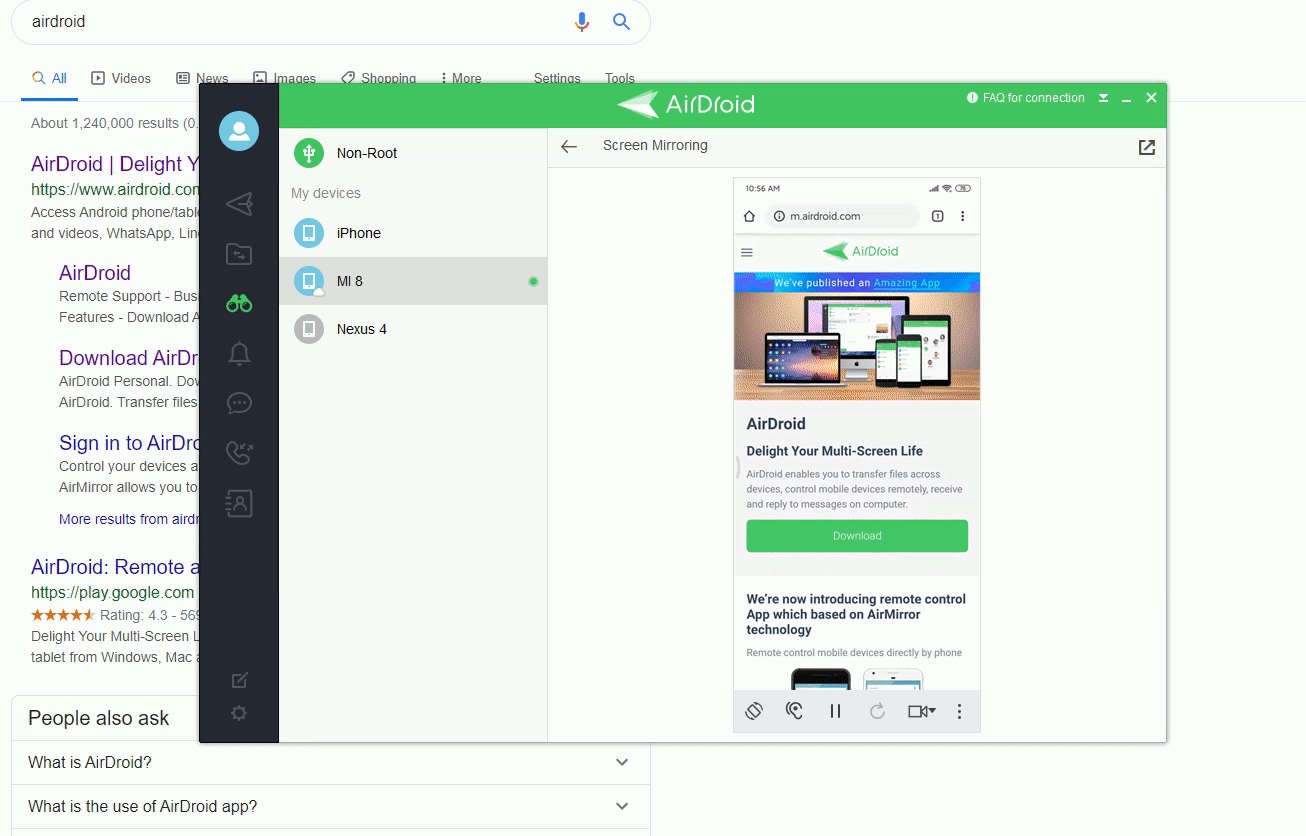Image resolution: width=1306 pixels, height=836 pixels.
Task: Select the Nexus 4 device
Action: click(413, 329)
